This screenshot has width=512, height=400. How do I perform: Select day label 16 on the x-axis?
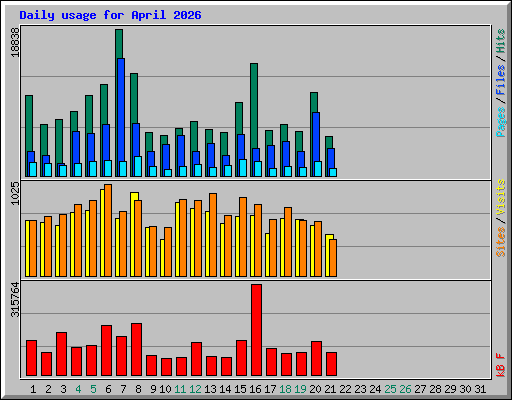(x=255, y=389)
